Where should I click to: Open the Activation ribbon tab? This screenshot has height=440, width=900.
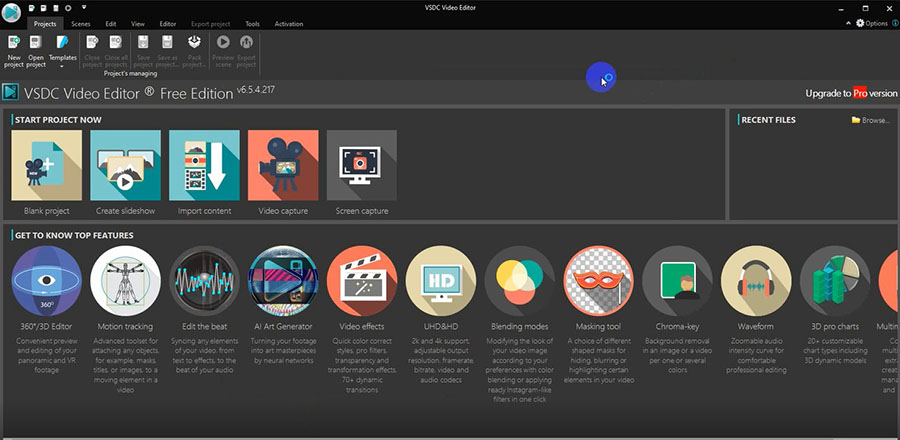click(x=289, y=24)
